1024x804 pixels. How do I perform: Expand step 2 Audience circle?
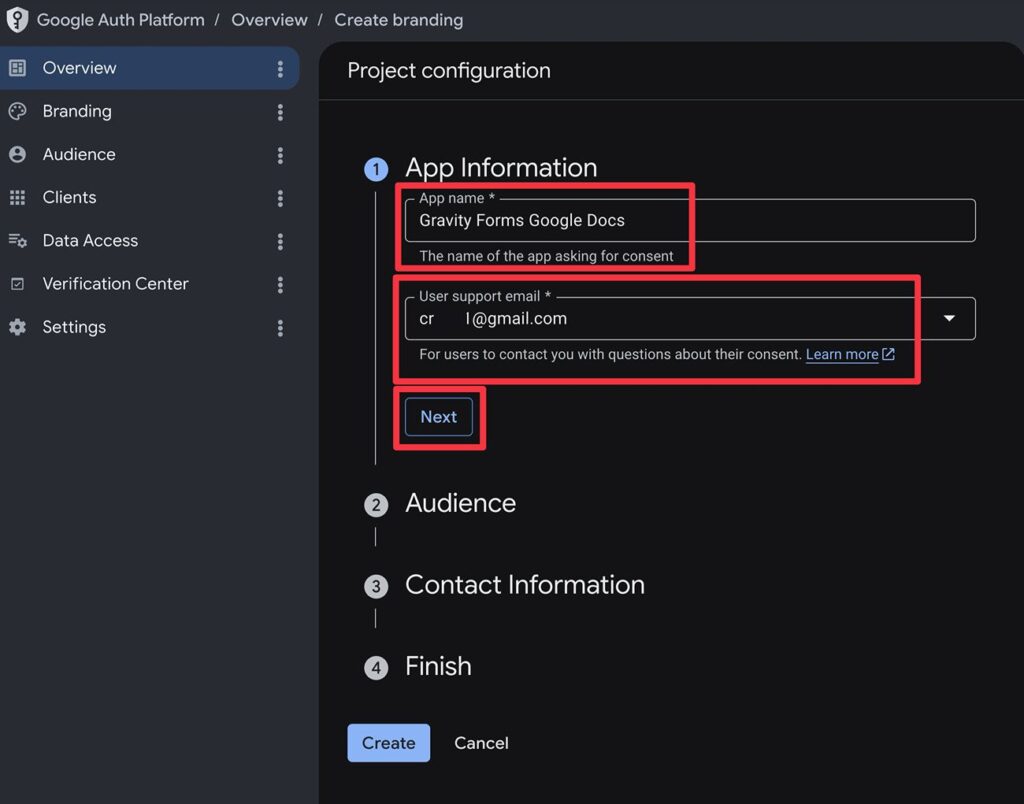tap(376, 505)
